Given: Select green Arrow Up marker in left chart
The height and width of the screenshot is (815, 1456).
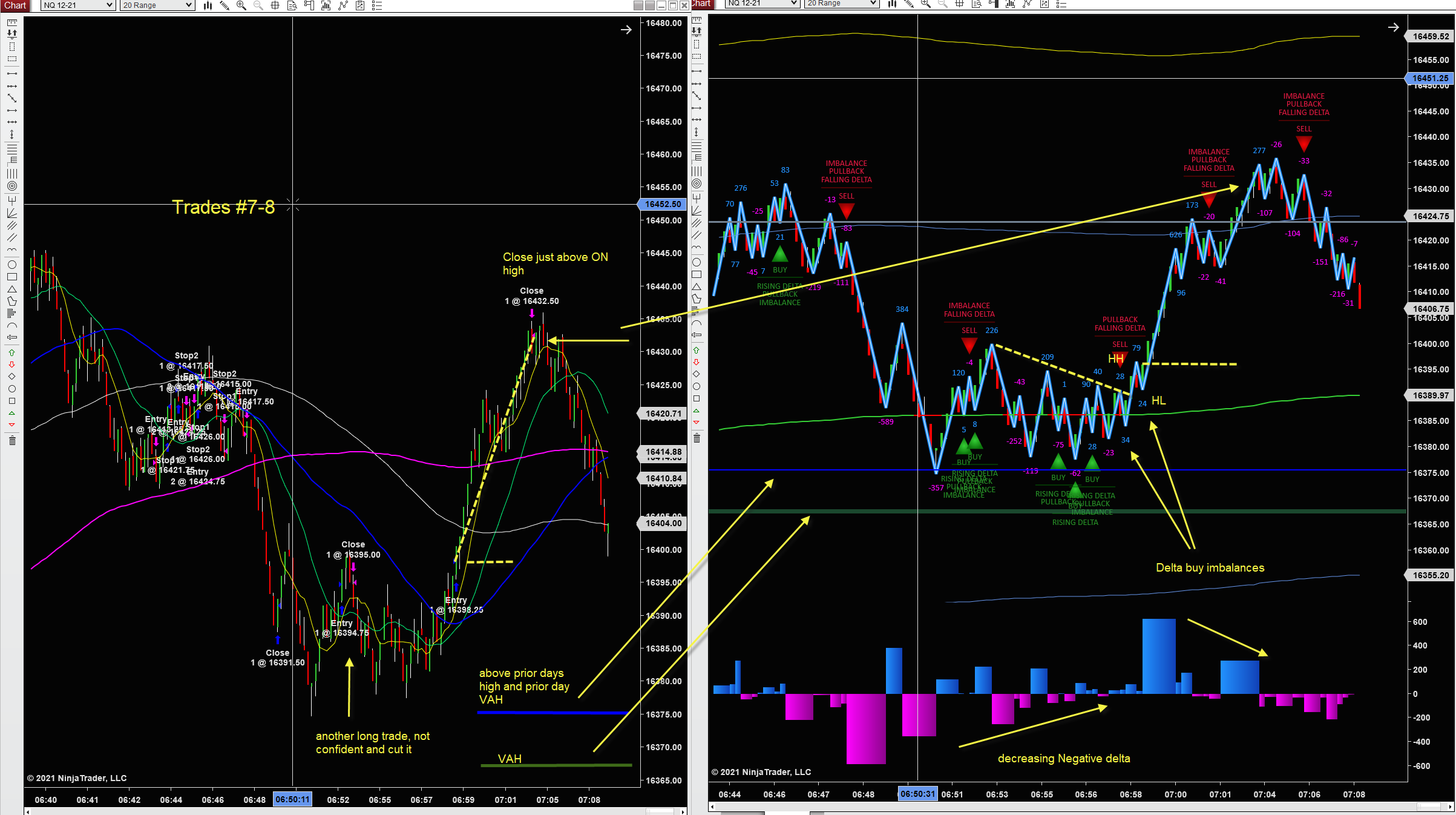Looking at the screenshot, I should (11, 352).
